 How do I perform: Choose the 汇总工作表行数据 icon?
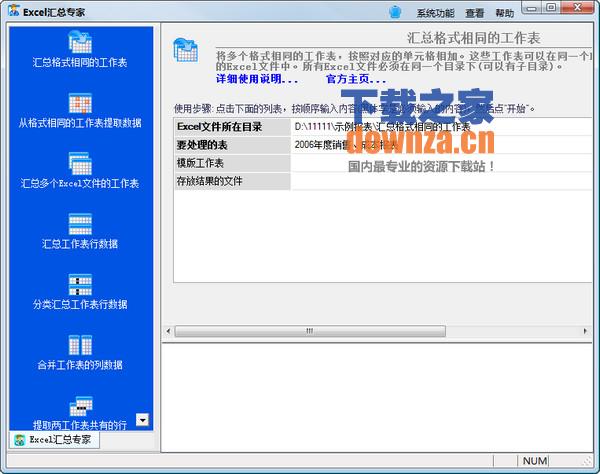pyautogui.click(x=80, y=224)
